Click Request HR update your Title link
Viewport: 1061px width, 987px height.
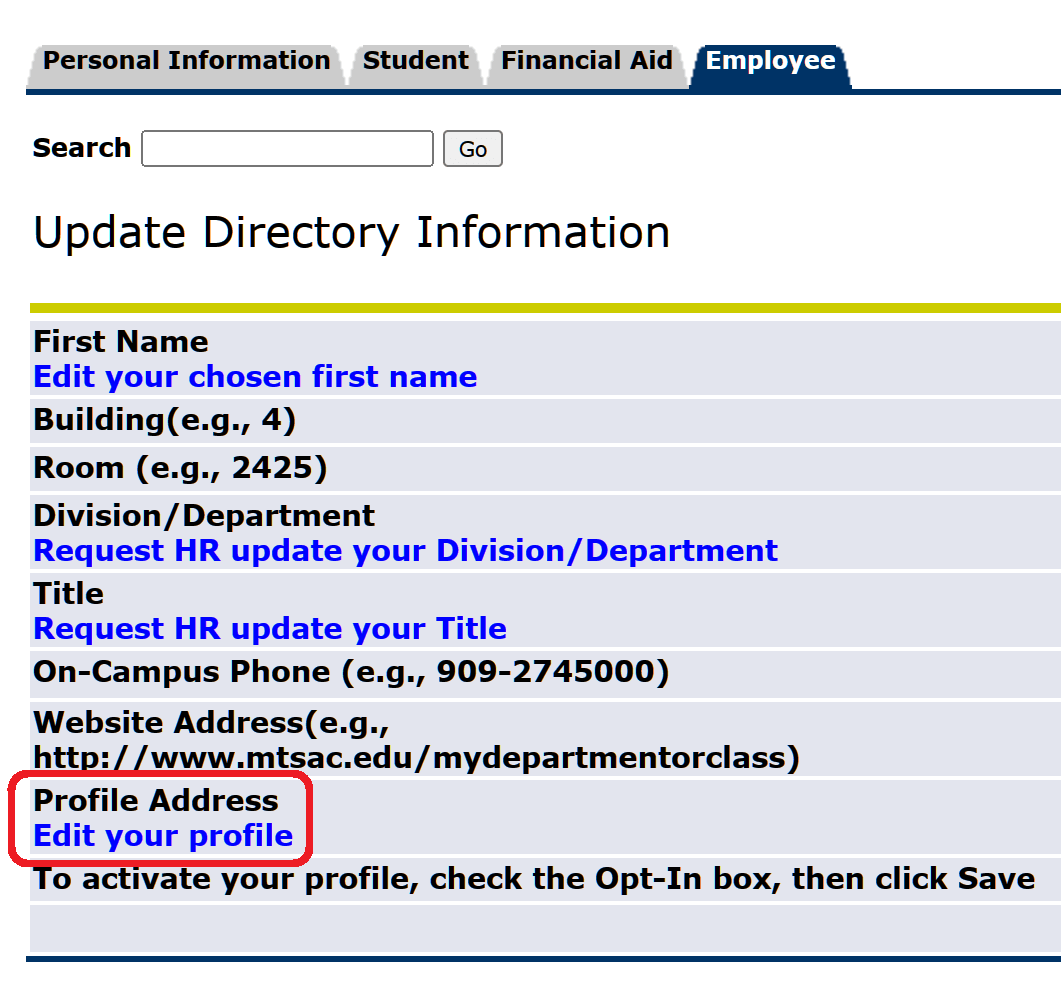(x=270, y=629)
